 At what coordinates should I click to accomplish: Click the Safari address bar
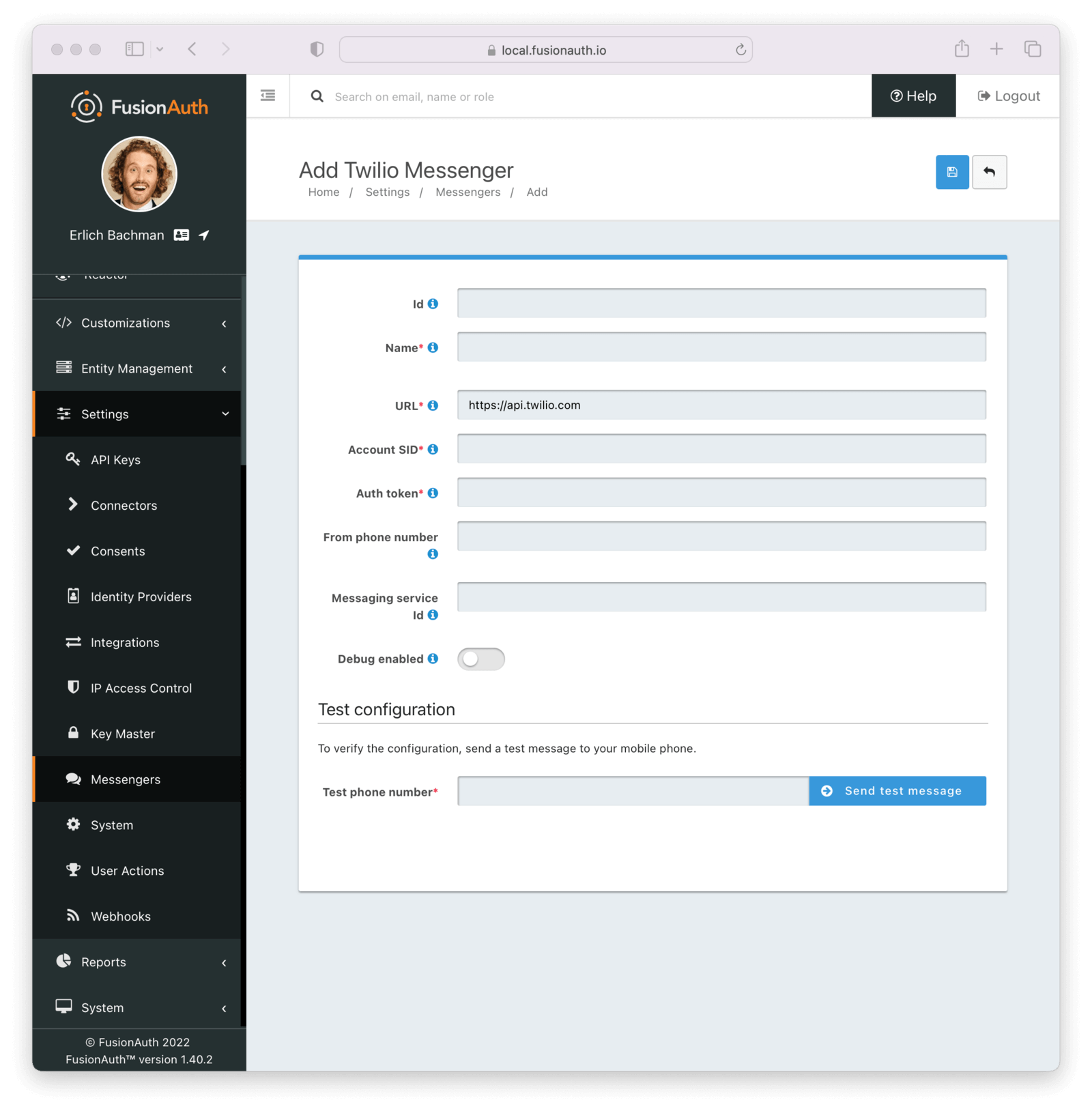[546, 50]
